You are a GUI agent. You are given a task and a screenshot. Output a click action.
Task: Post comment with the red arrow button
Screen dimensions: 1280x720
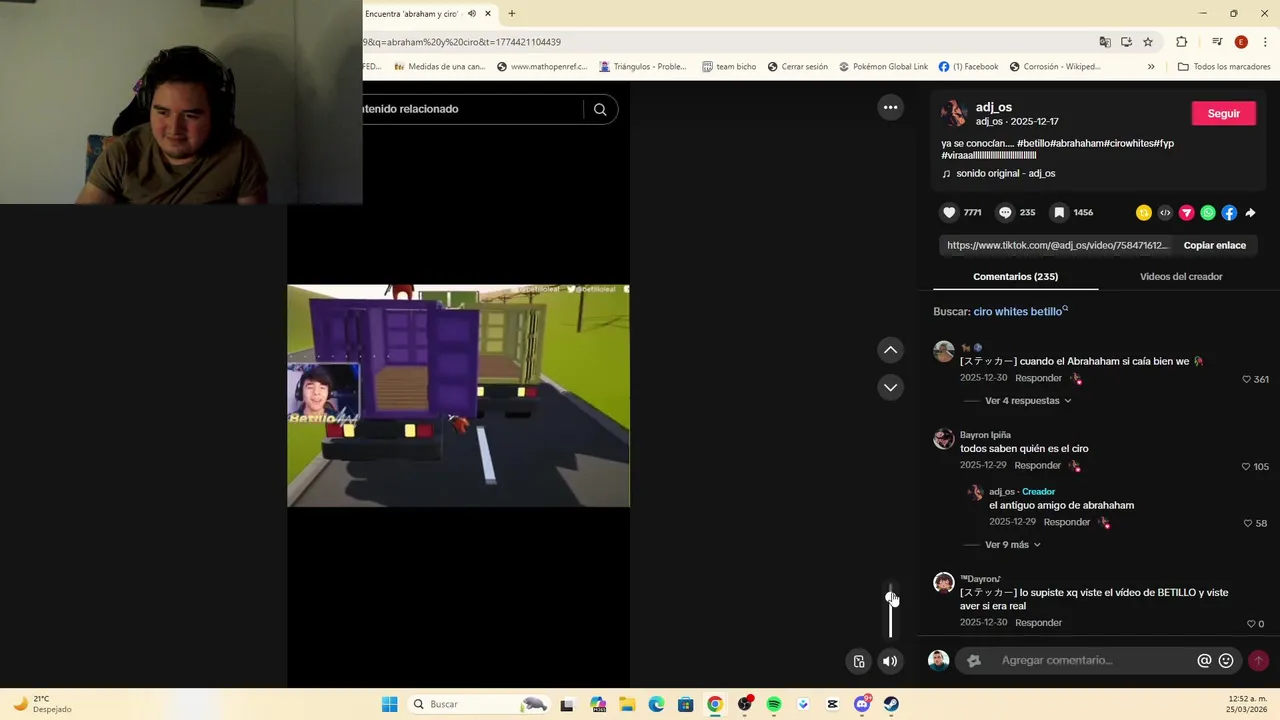click(x=1258, y=660)
